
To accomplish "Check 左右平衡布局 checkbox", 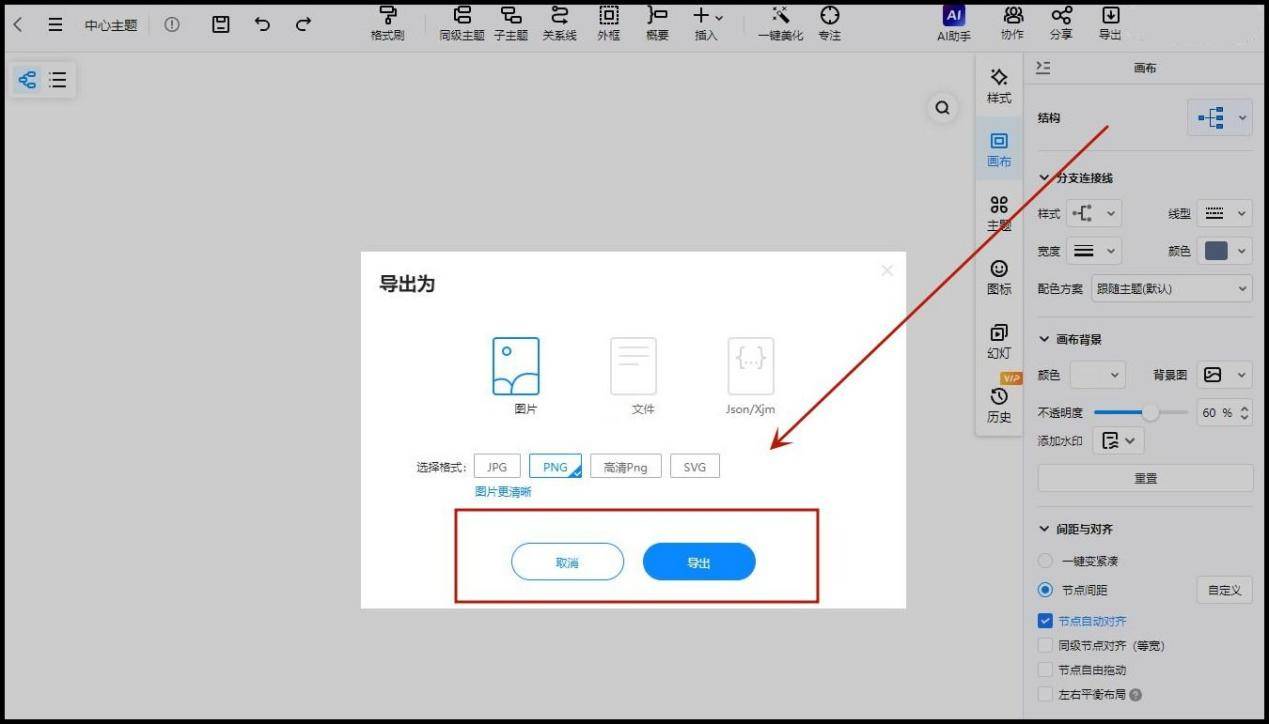I will click(x=1046, y=694).
